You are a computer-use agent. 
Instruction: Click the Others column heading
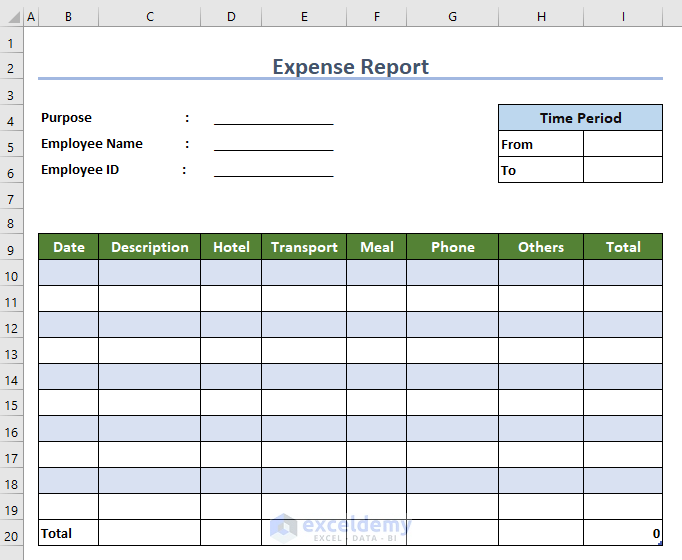[x=541, y=247]
